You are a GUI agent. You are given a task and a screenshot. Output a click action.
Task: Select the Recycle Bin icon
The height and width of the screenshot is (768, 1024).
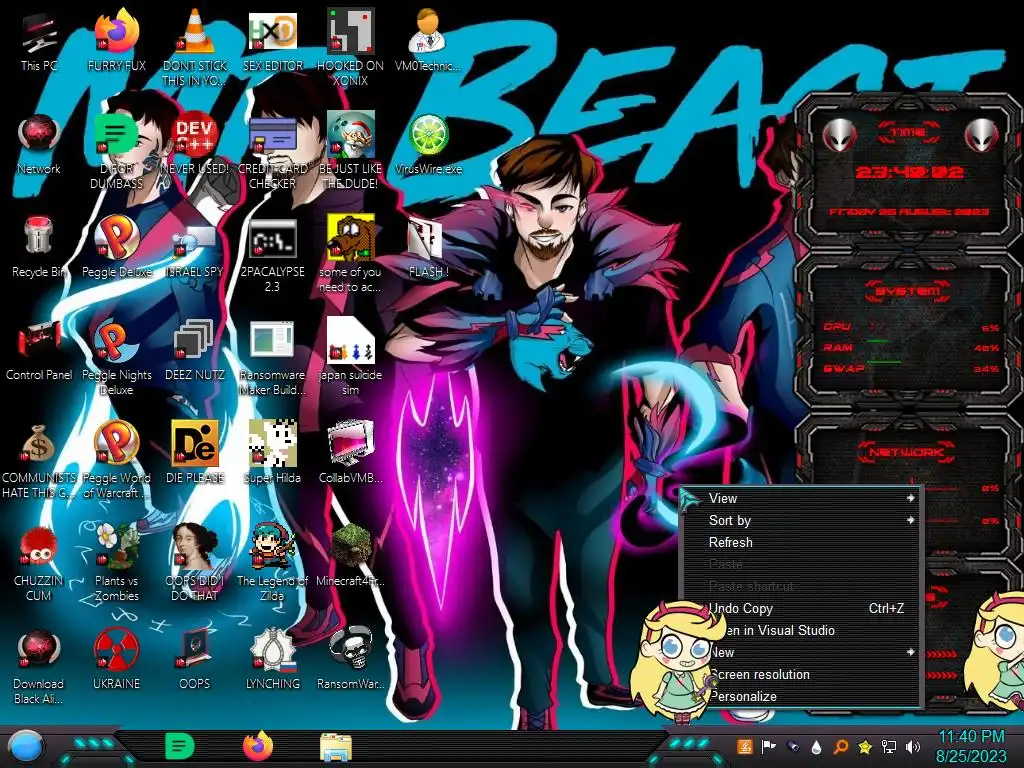39,248
